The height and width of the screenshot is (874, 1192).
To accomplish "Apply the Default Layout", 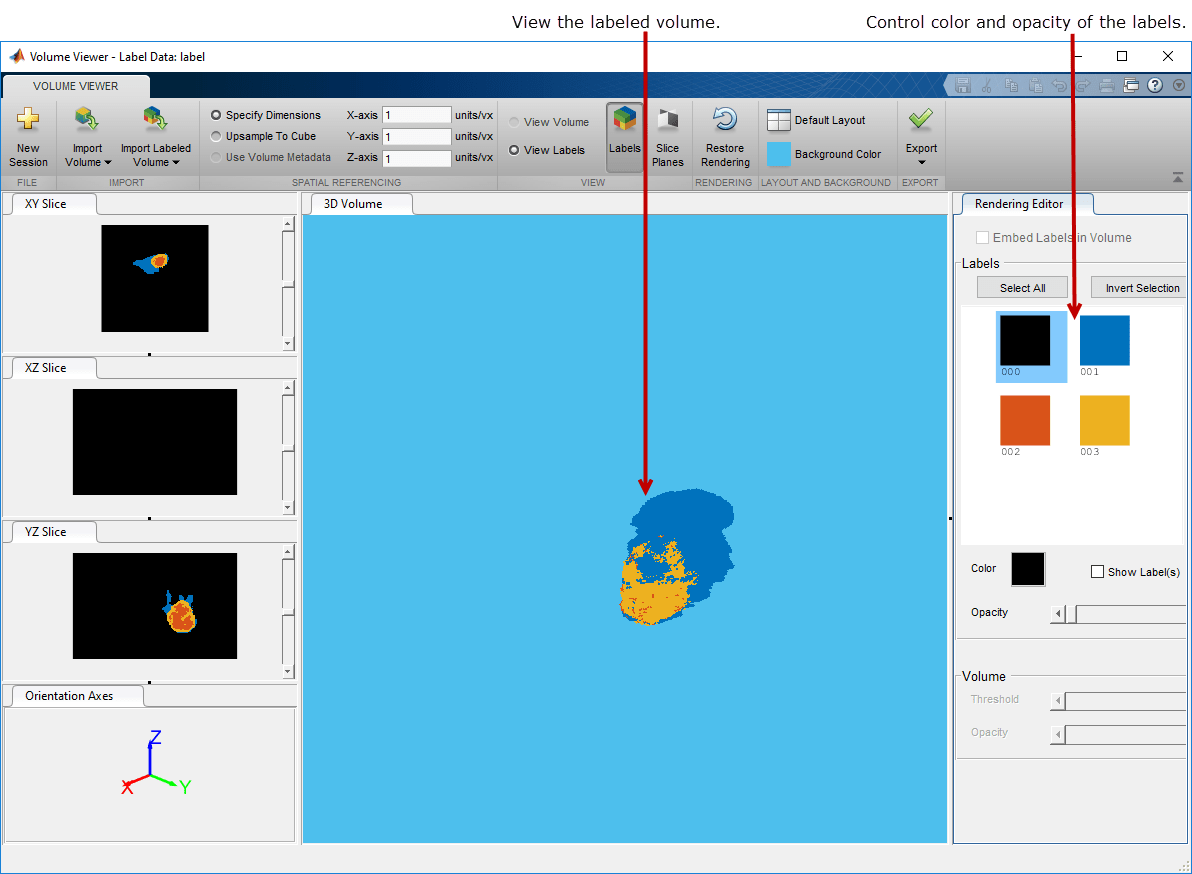I will coord(816,120).
